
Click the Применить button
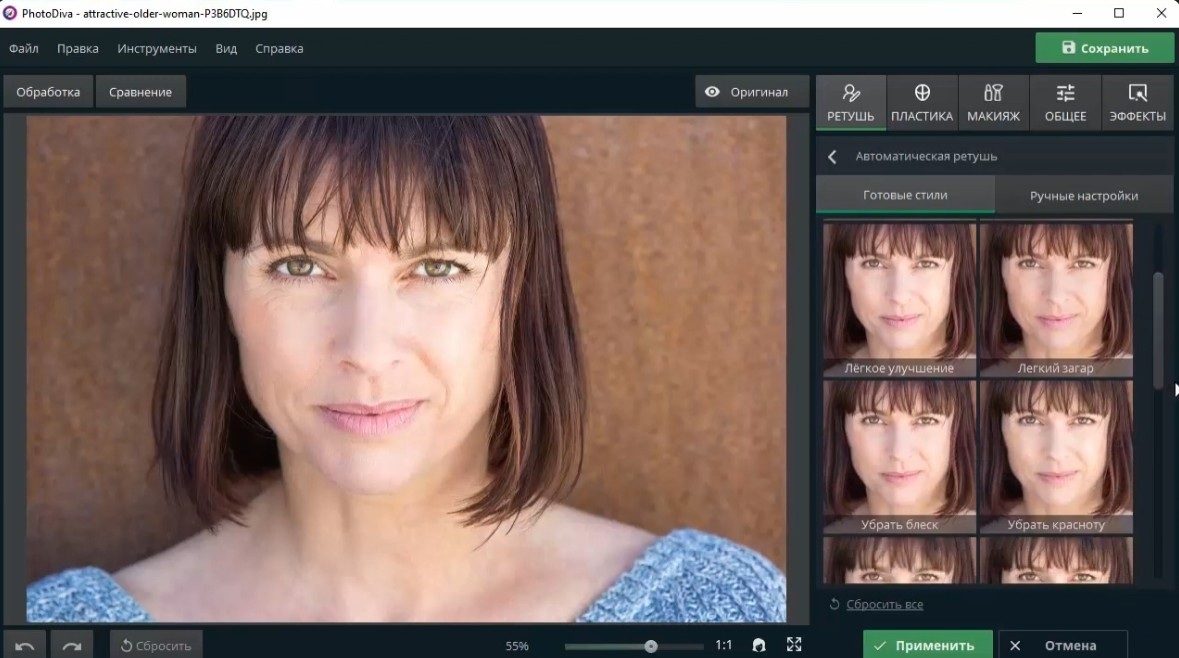point(927,644)
